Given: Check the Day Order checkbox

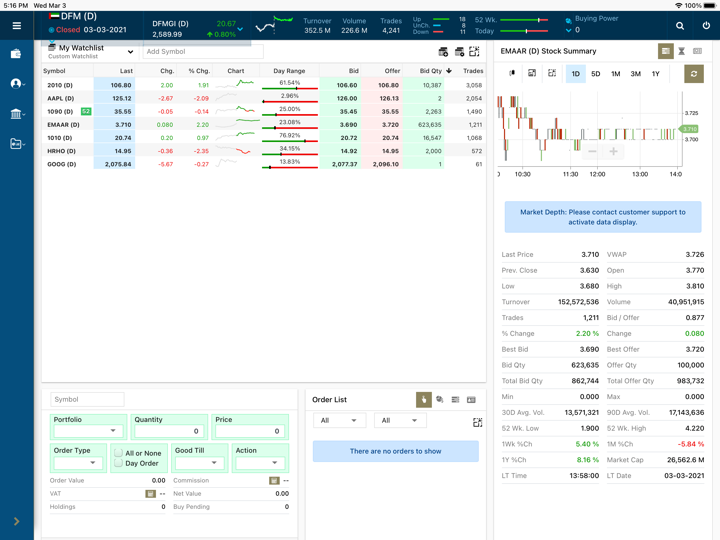Looking at the screenshot, I should point(119,463).
